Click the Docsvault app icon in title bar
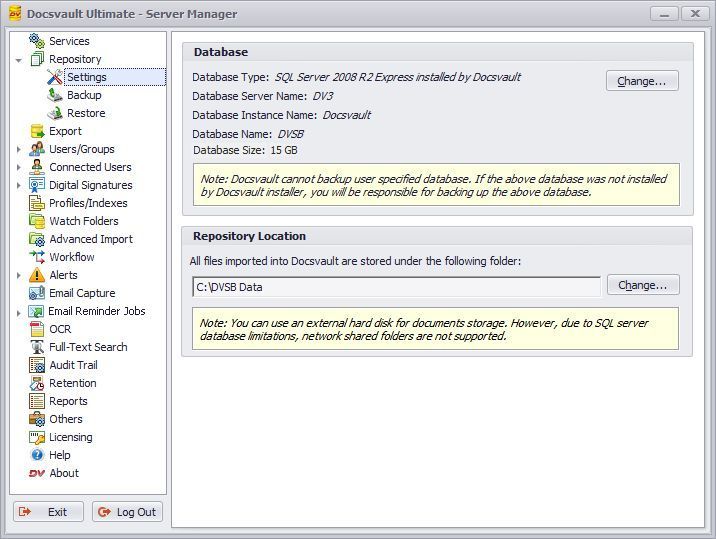 point(15,14)
